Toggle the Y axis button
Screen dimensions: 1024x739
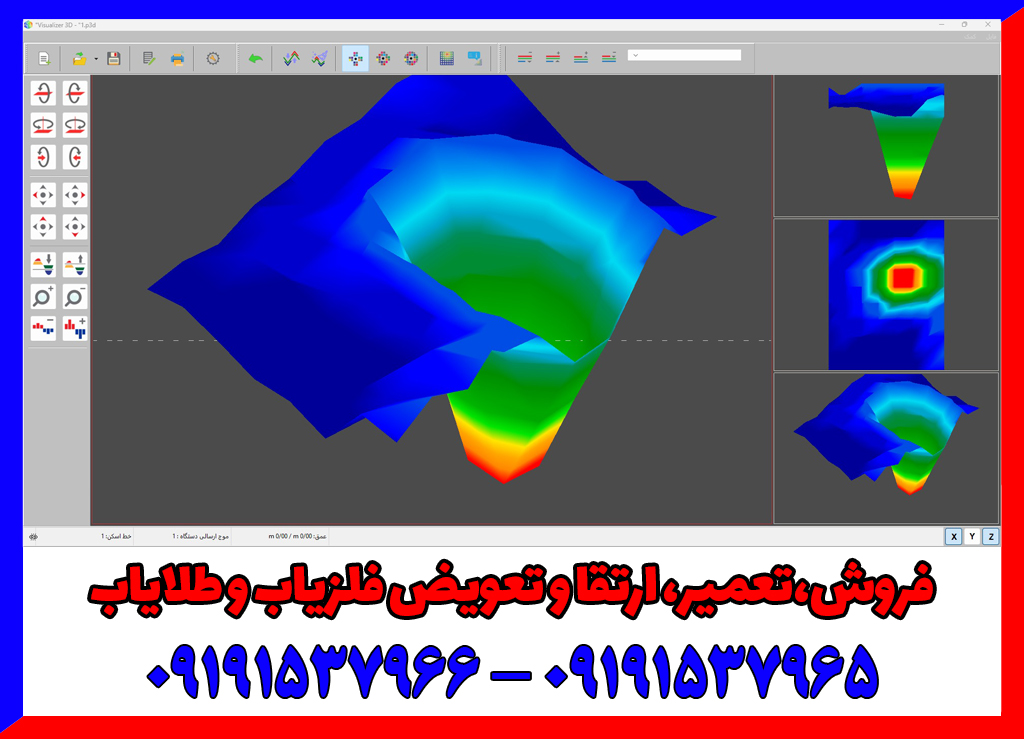[x=972, y=537]
